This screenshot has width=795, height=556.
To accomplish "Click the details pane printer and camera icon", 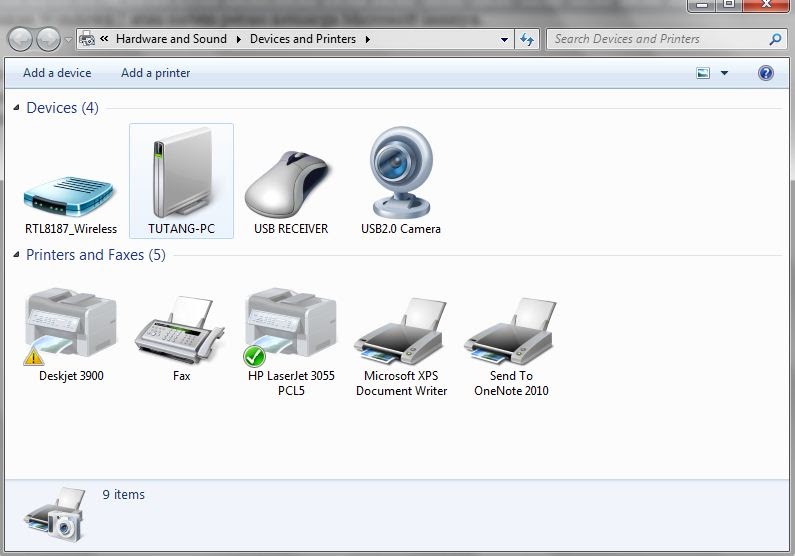I will point(55,514).
